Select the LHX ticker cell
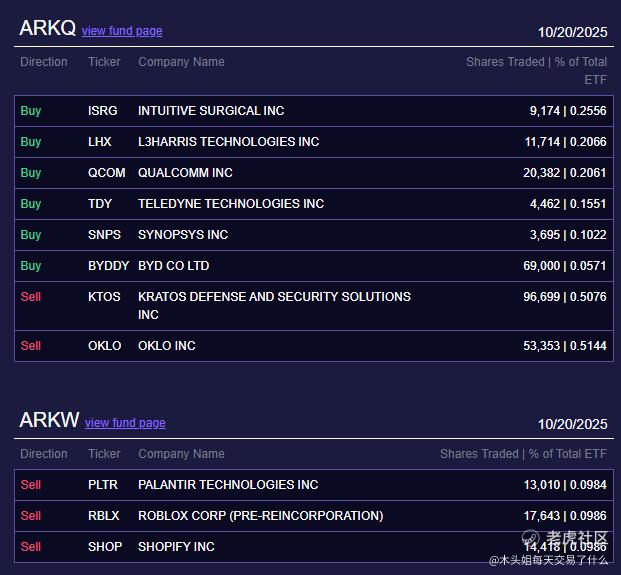Viewport: 621px width, 575px height. click(99, 142)
